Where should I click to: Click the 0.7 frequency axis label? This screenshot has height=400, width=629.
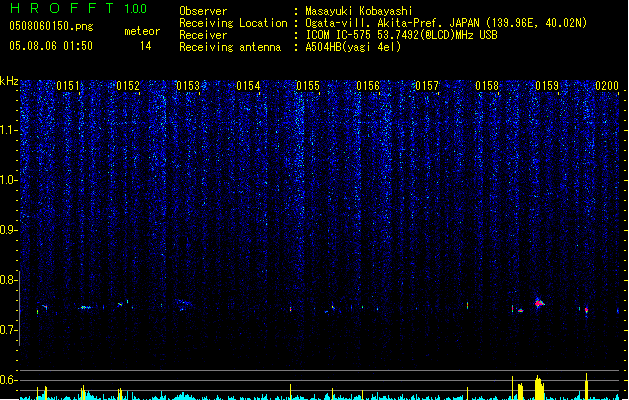(x=9, y=330)
